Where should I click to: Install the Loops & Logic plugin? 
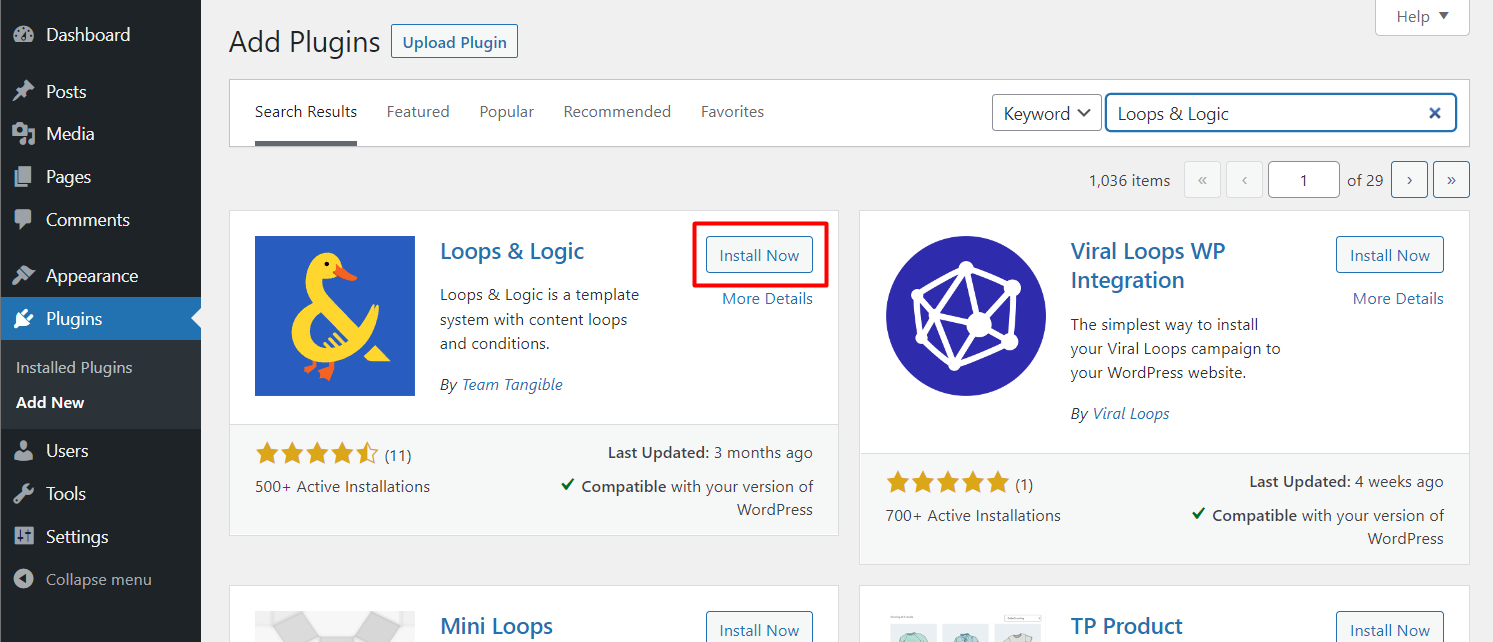click(759, 255)
